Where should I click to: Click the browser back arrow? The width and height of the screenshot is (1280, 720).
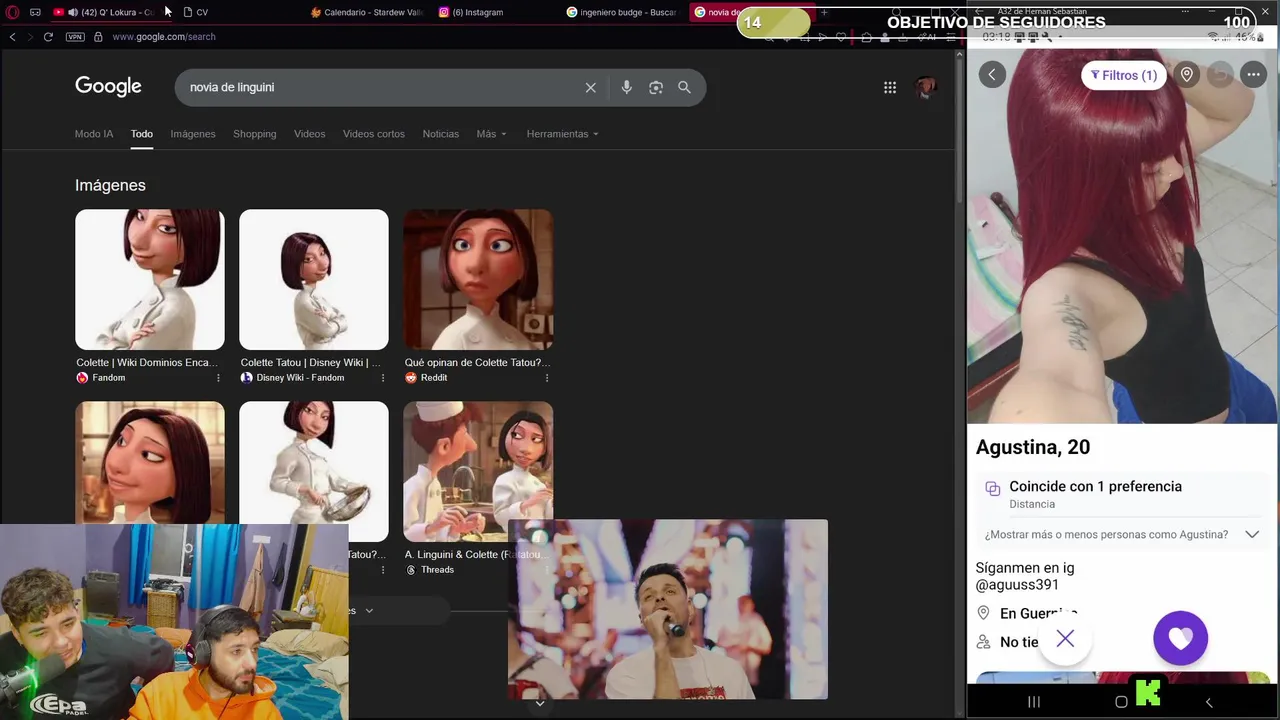tap(12, 37)
